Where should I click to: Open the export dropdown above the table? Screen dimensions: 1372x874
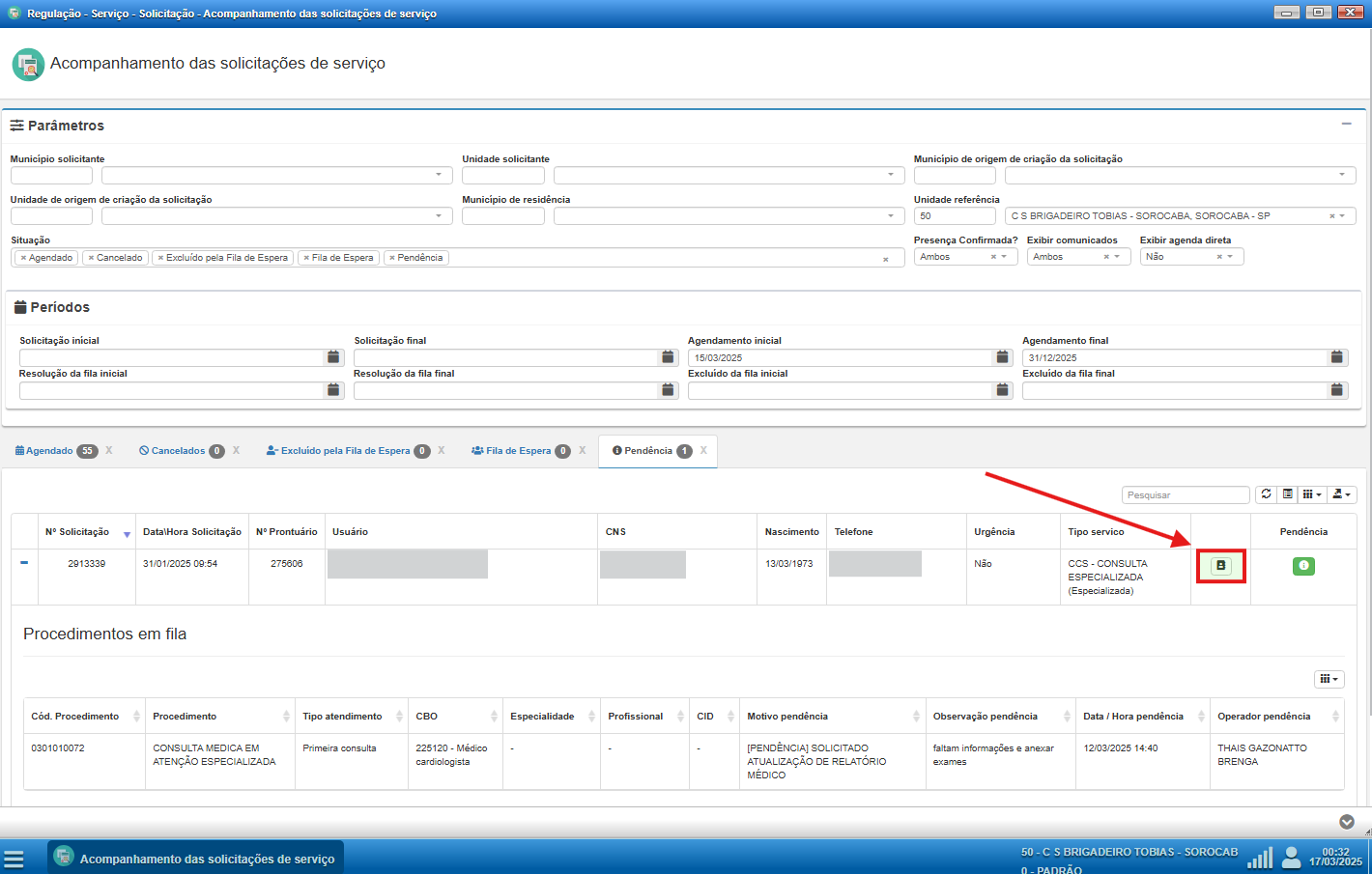coord(1341,494)
